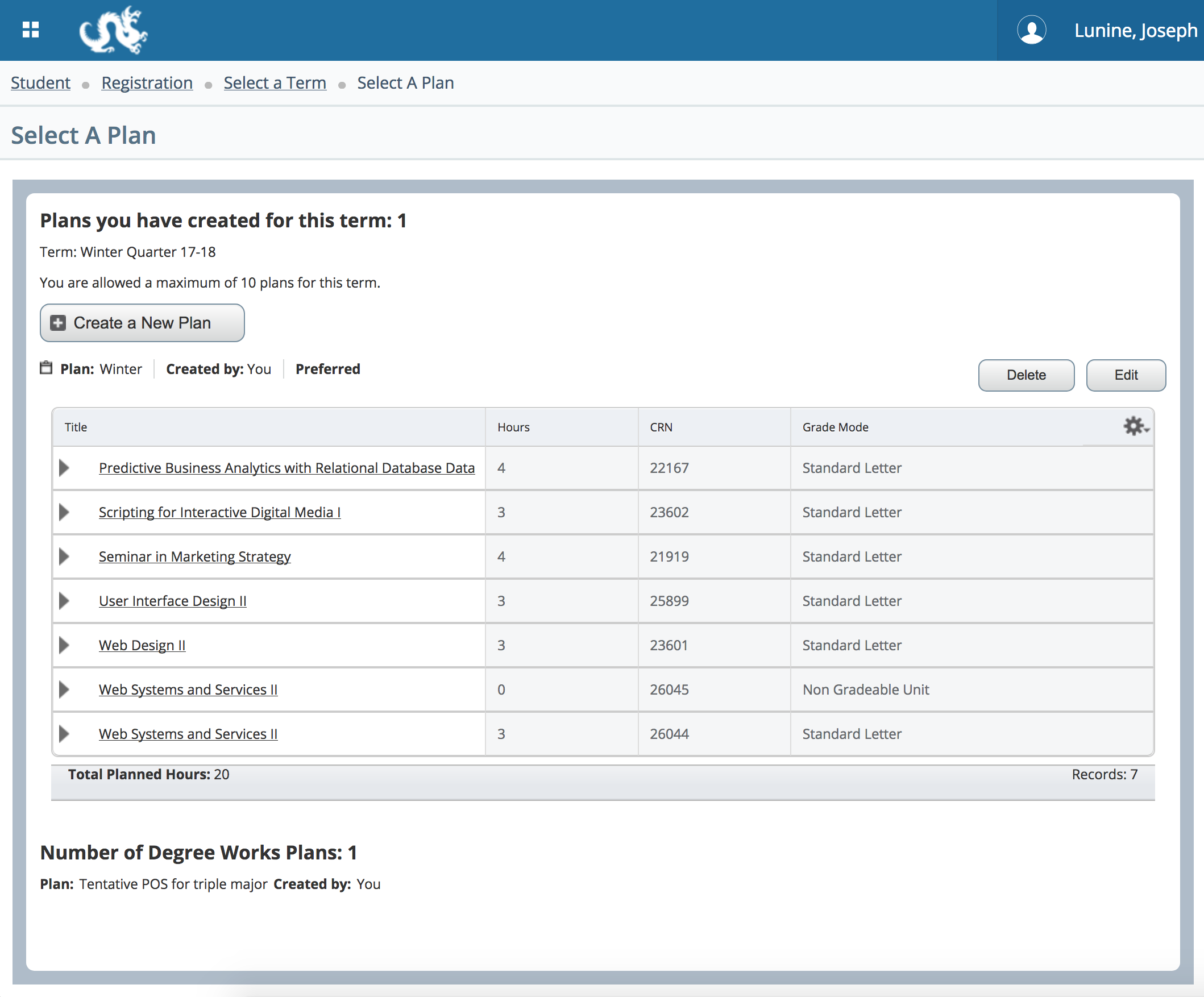Expand the Scripting for Interactive Digital Media row
Screen dimensions: 1204x997
(x=64, y=512)
